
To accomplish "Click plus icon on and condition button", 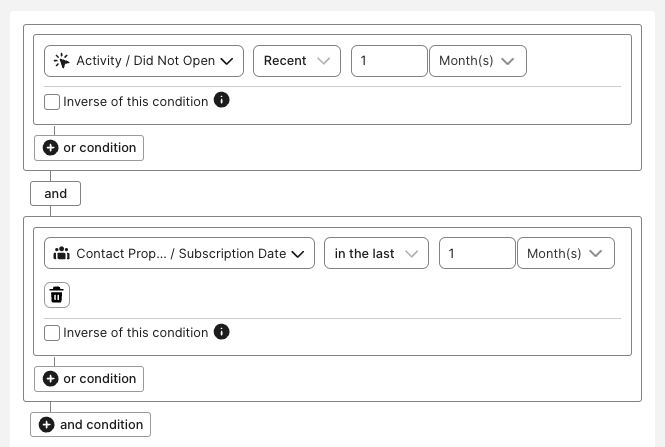I will [x=46, y=425].
